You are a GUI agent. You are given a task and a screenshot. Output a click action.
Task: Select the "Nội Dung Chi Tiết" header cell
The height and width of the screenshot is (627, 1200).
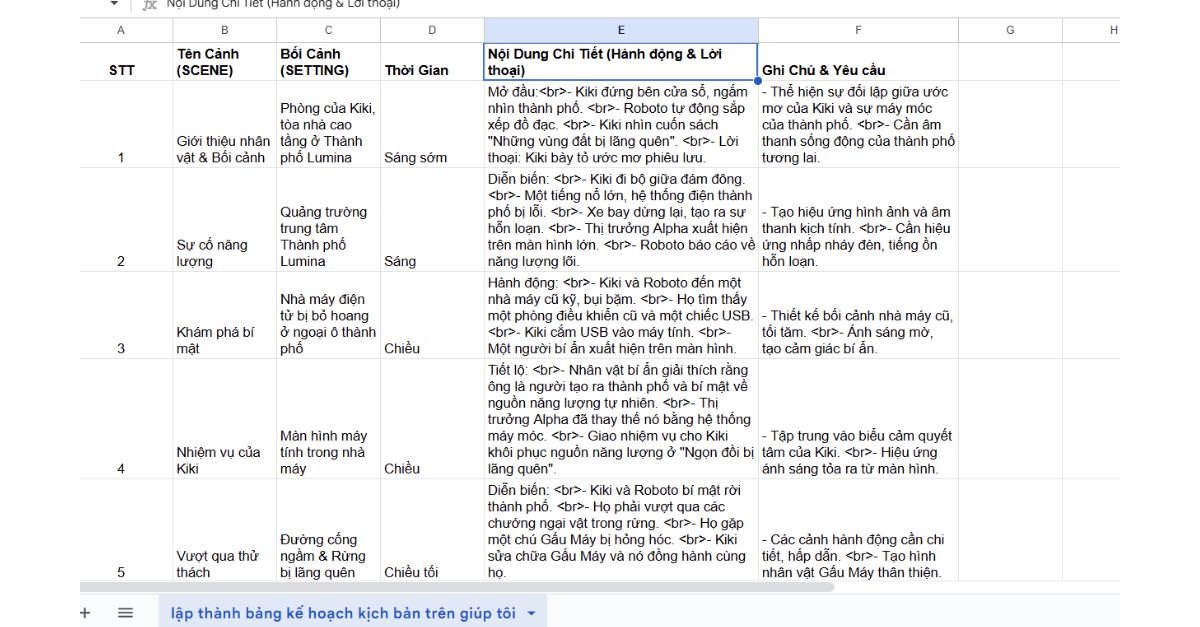(621, 62)
